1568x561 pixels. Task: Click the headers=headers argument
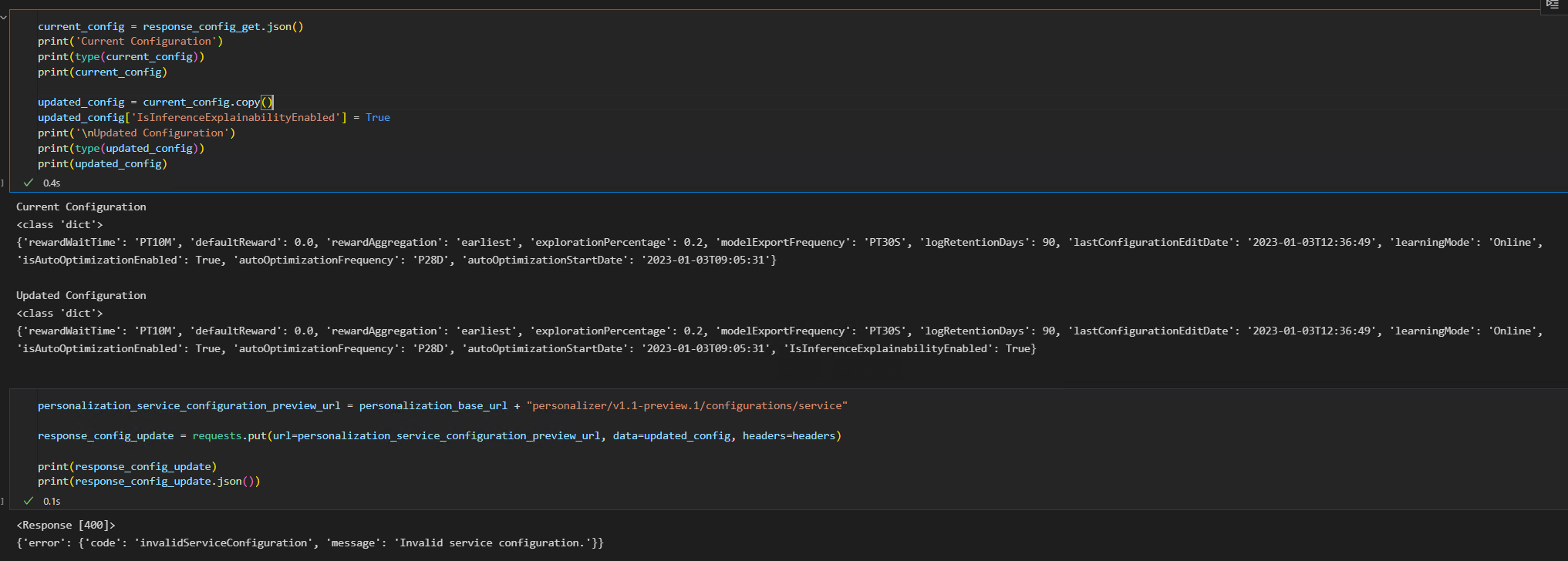pos(789,436)
